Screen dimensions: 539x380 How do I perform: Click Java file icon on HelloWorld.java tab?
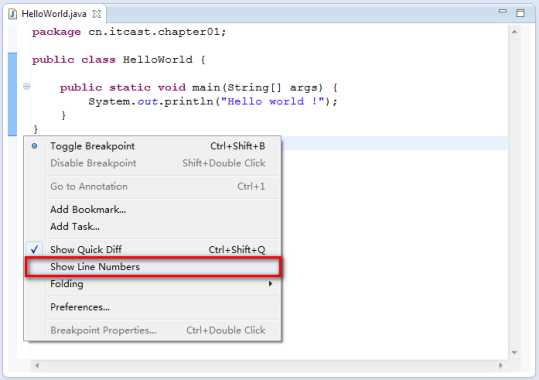point(12,14)
